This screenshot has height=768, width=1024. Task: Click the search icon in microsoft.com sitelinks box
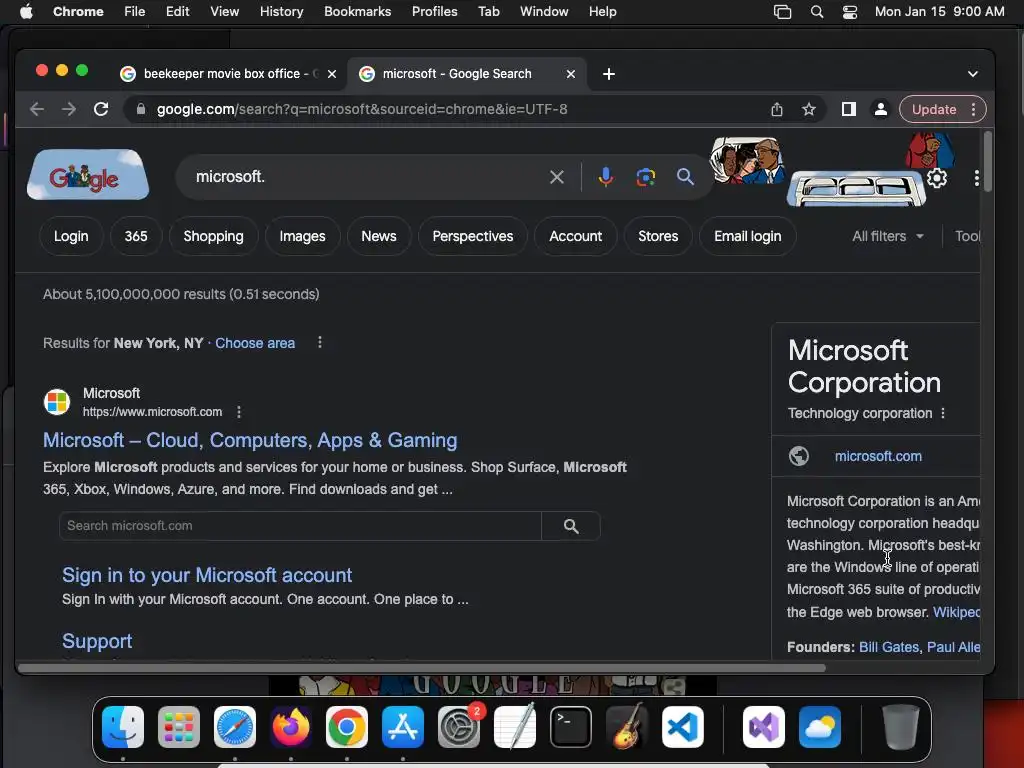[571, 526]
